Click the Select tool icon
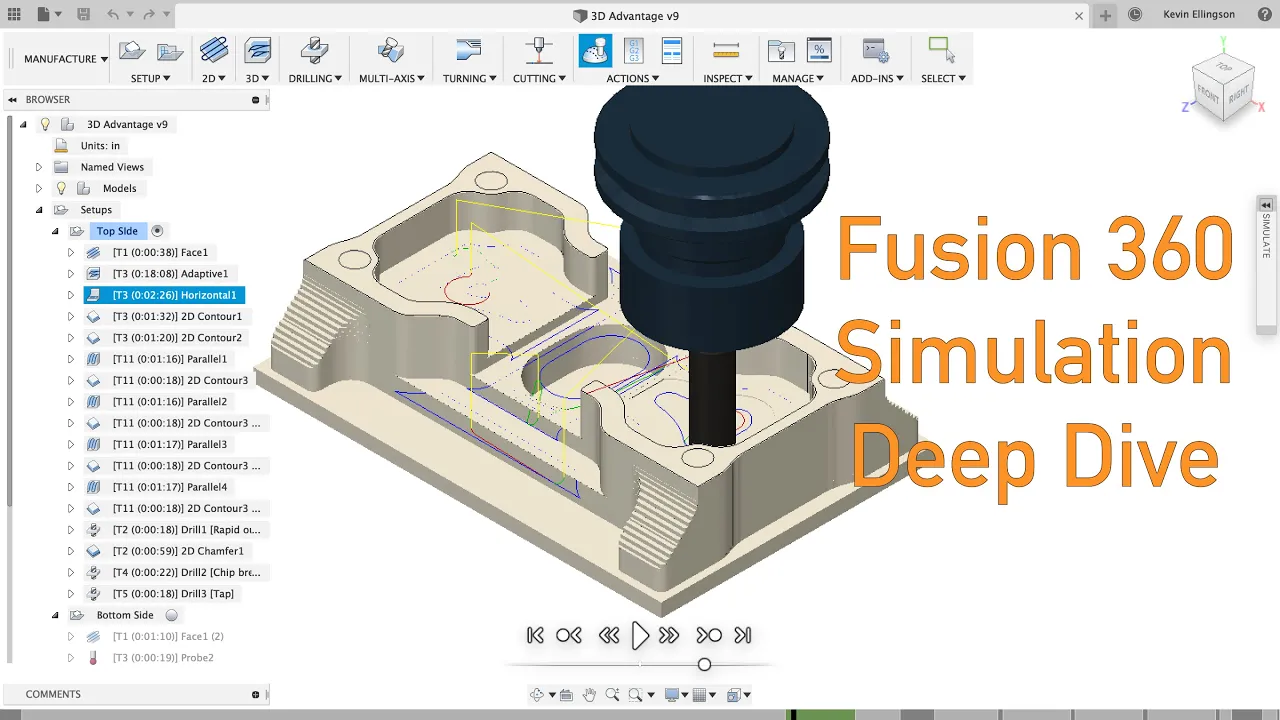The height and width of the screenshot is (720, 1280). click(x=941, y=51)
